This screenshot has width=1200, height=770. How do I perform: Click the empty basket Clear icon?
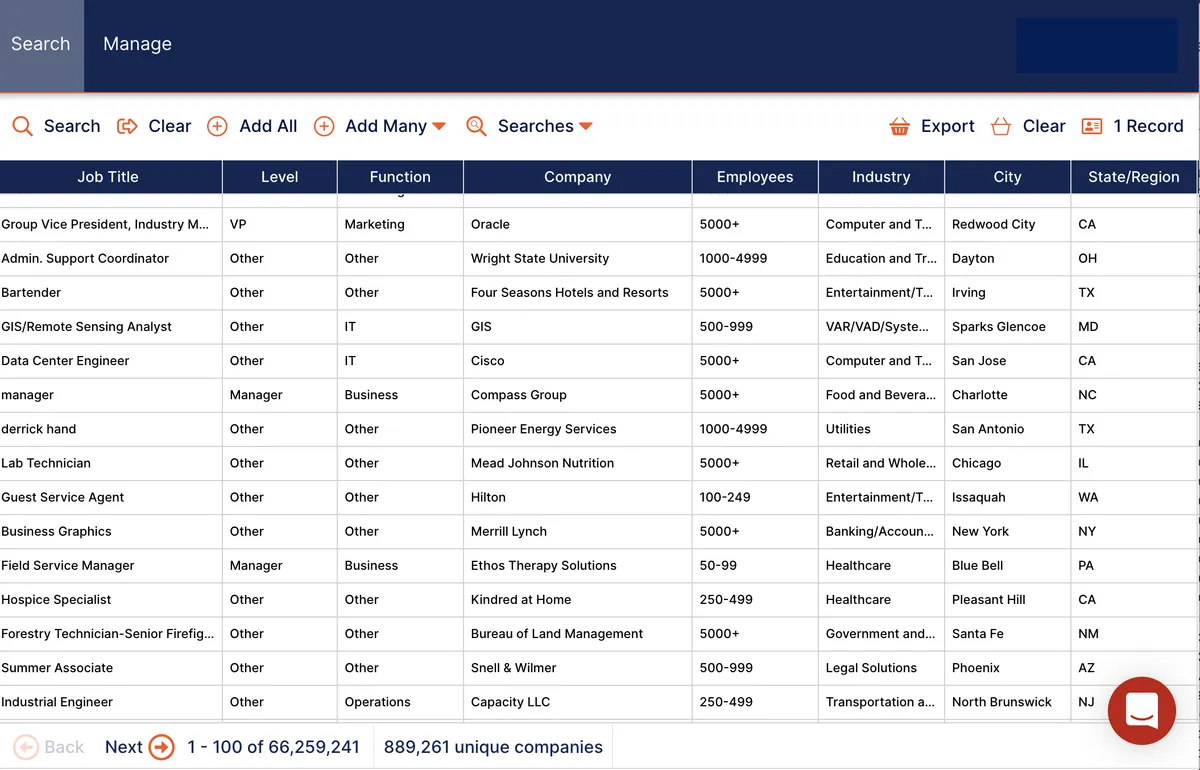pyautogui.click(x=1001, y=126)
